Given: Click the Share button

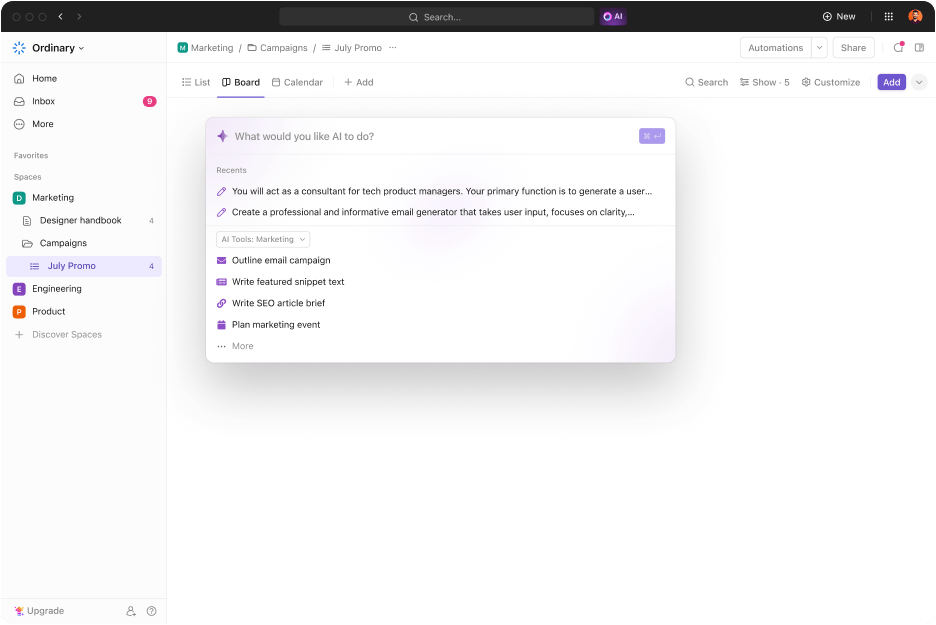Looking at the screenshot, I should [853, 47].
